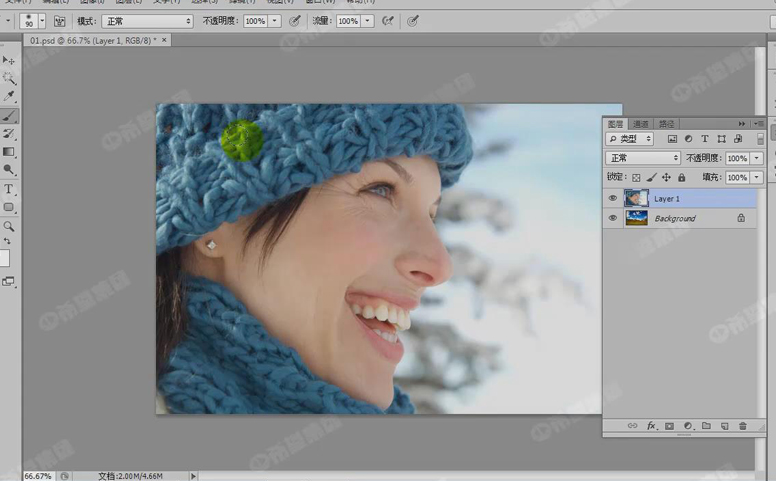
Task: Open the brush blending mode dropdown
Action: [147, 21]
